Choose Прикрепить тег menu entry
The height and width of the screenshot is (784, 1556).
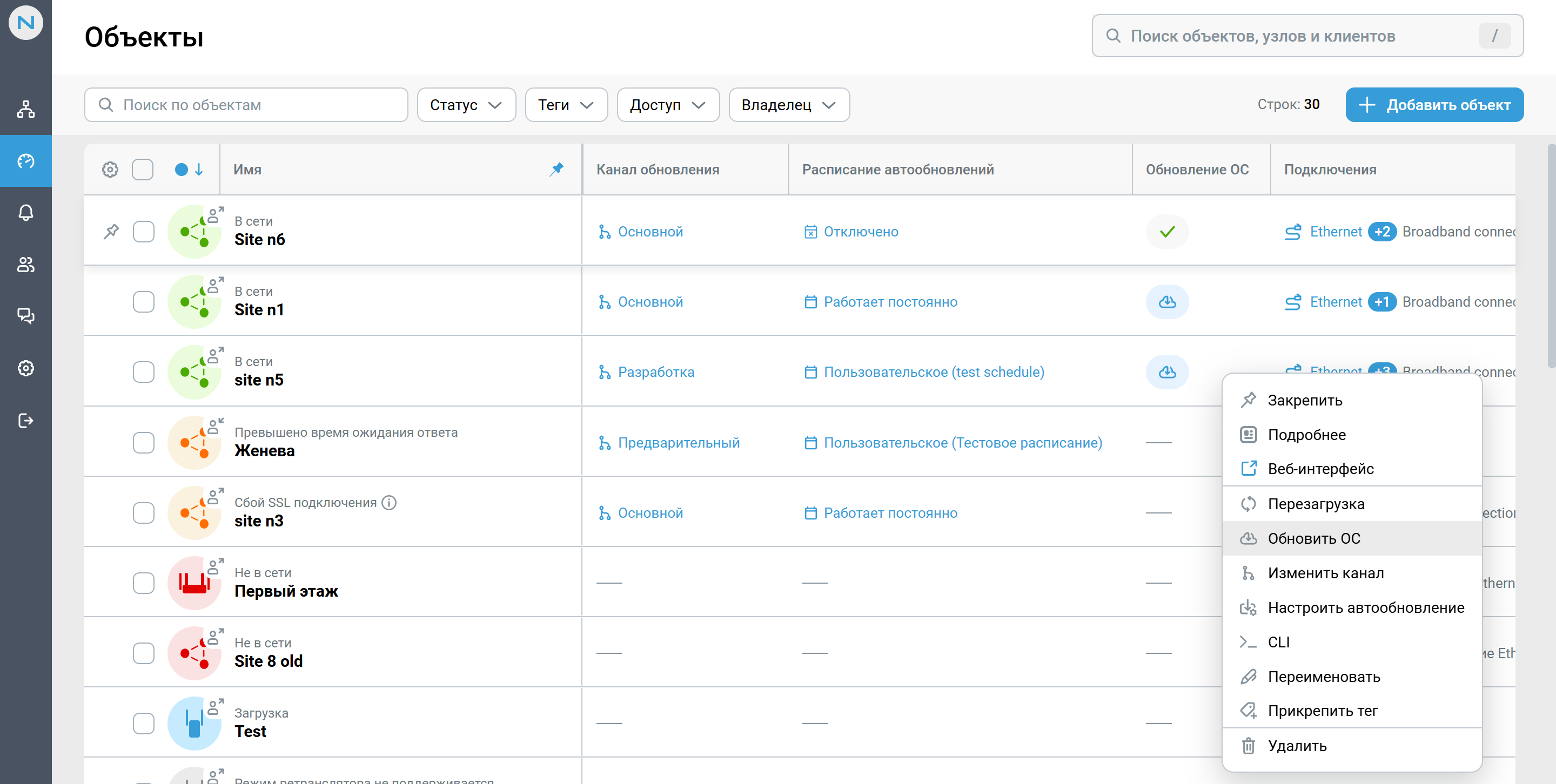point(1352,711)
